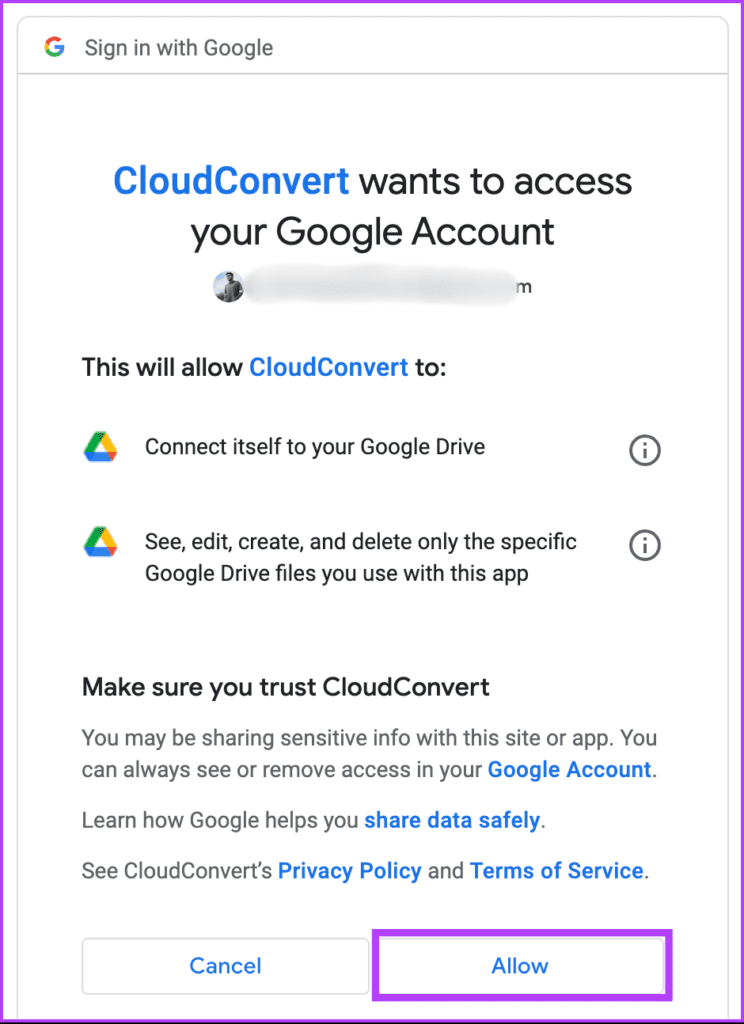The image size is (744, 1024).
Task: Click Drive icon next to Connect itself permission
Action: coord(101,447)
